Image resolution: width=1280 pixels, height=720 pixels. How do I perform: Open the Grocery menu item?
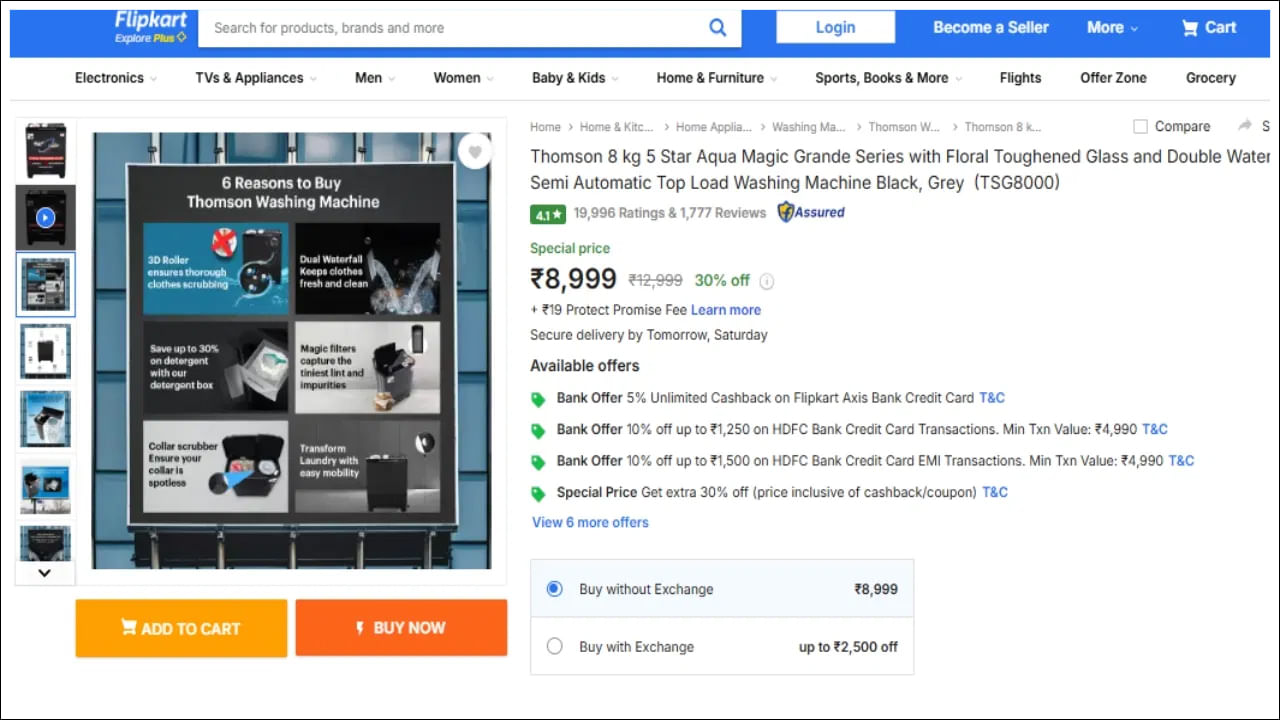1210,78
